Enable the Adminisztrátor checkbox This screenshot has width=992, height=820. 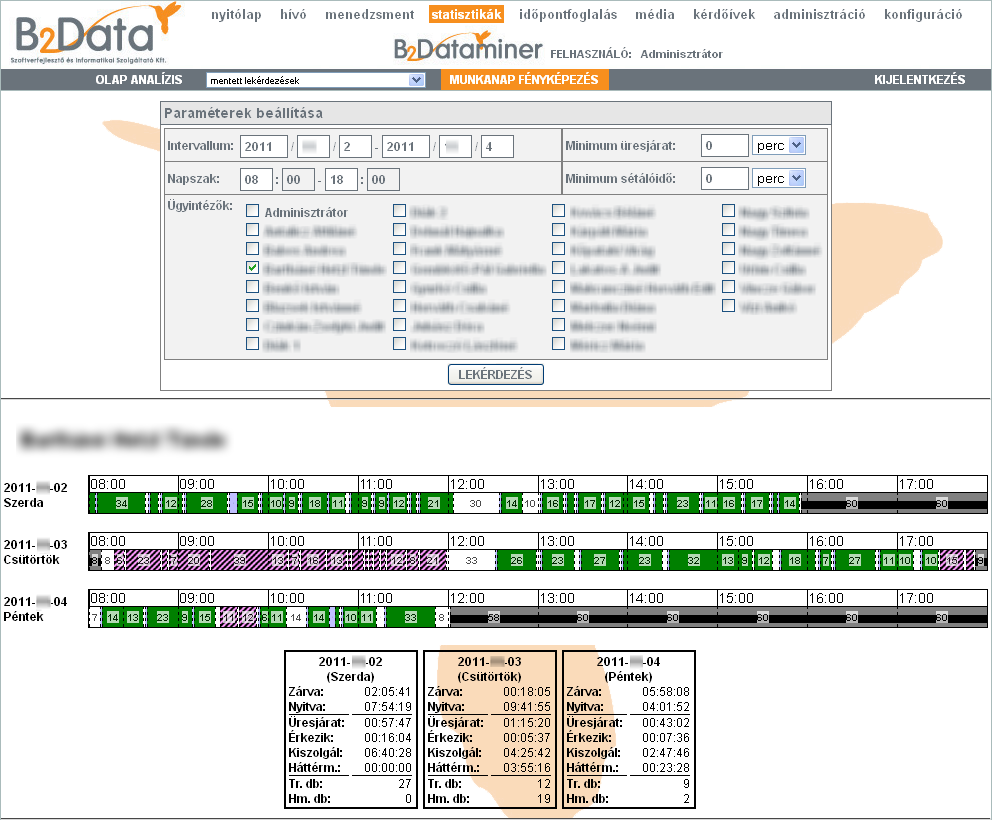(253, 212)
